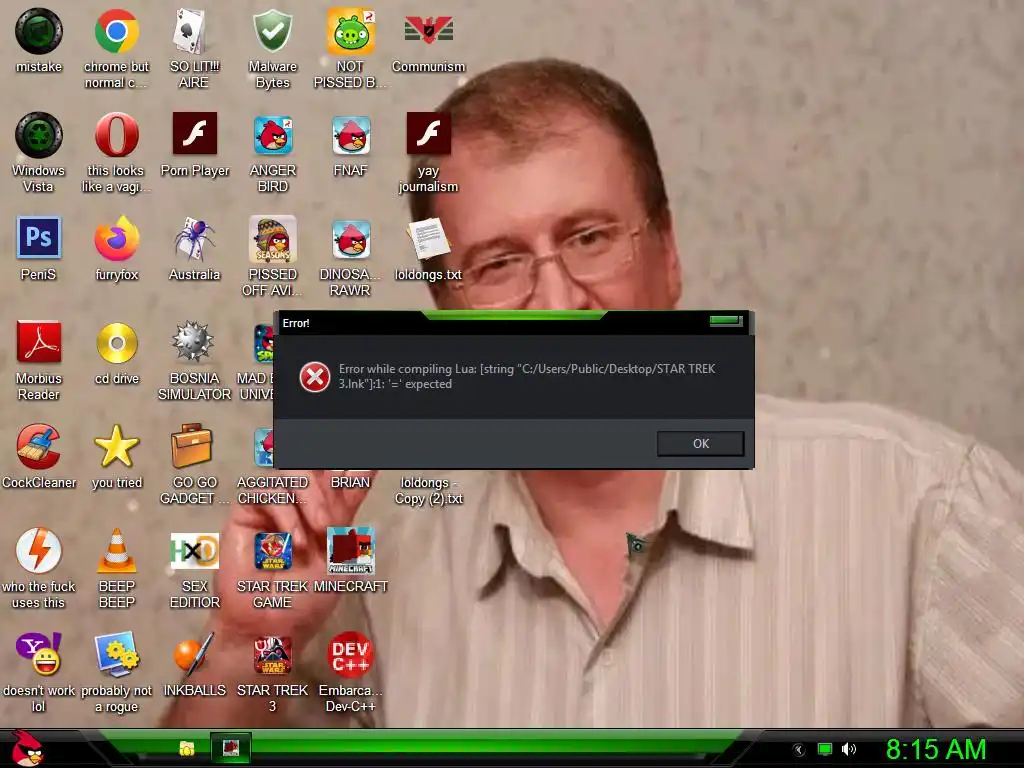1024x768 pixels.
Task: Open the 'cd drive' disc icon
Action: pos(116,342)
